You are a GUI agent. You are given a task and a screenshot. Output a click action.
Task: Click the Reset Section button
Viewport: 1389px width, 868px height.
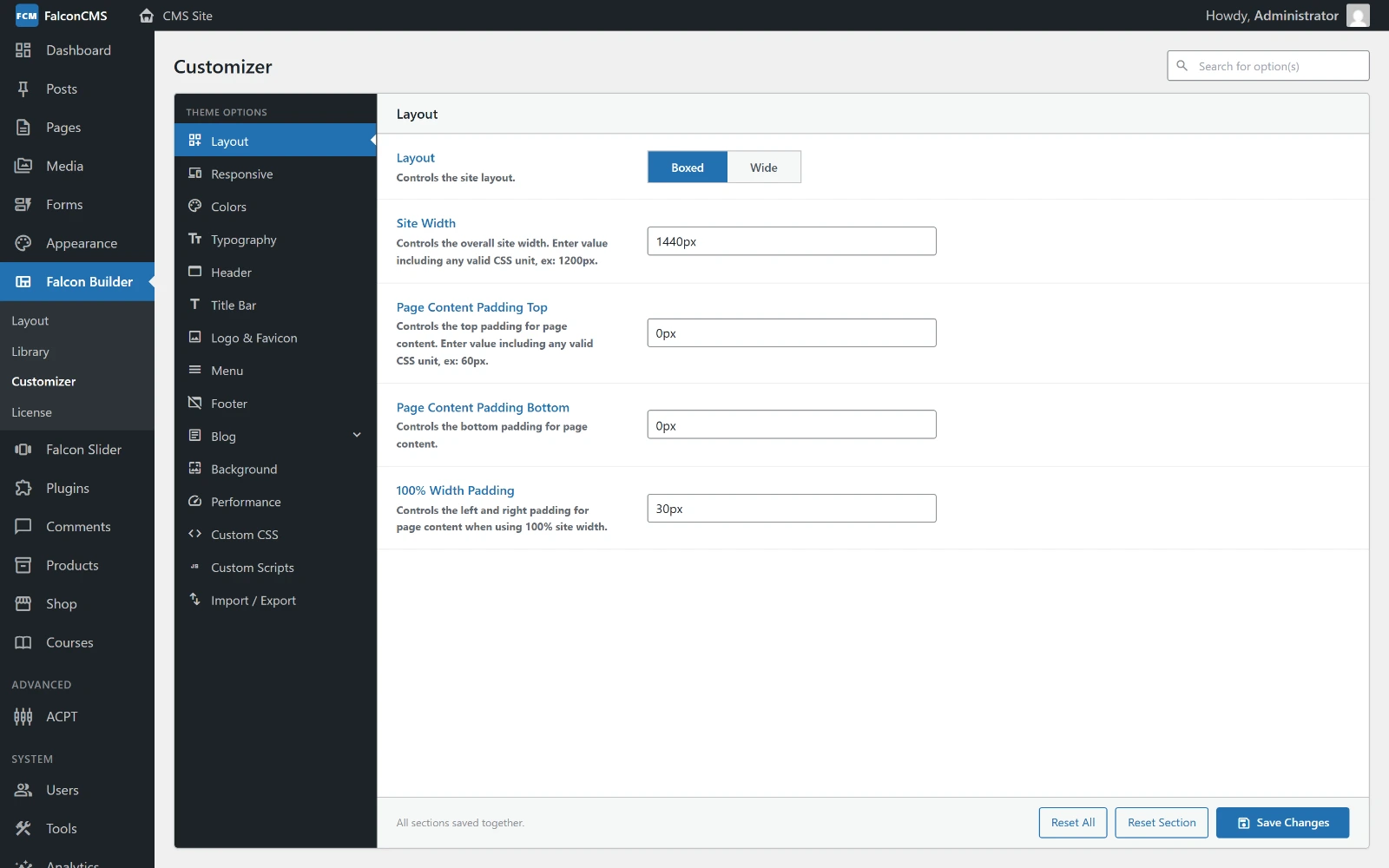coord(1162,823)
